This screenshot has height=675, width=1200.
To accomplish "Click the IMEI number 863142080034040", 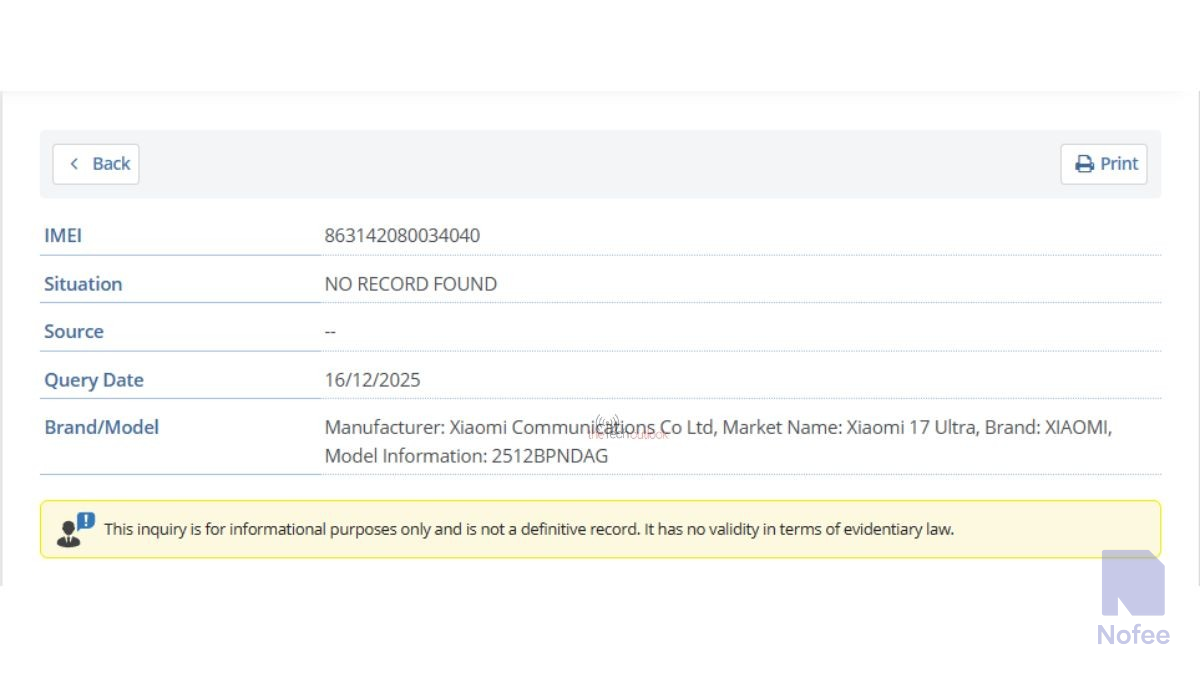I will 402,236.
